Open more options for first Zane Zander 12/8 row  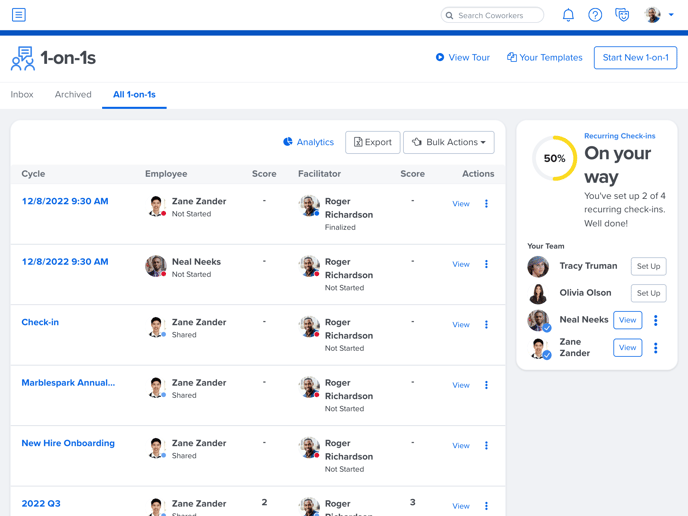tap(486, 204)
